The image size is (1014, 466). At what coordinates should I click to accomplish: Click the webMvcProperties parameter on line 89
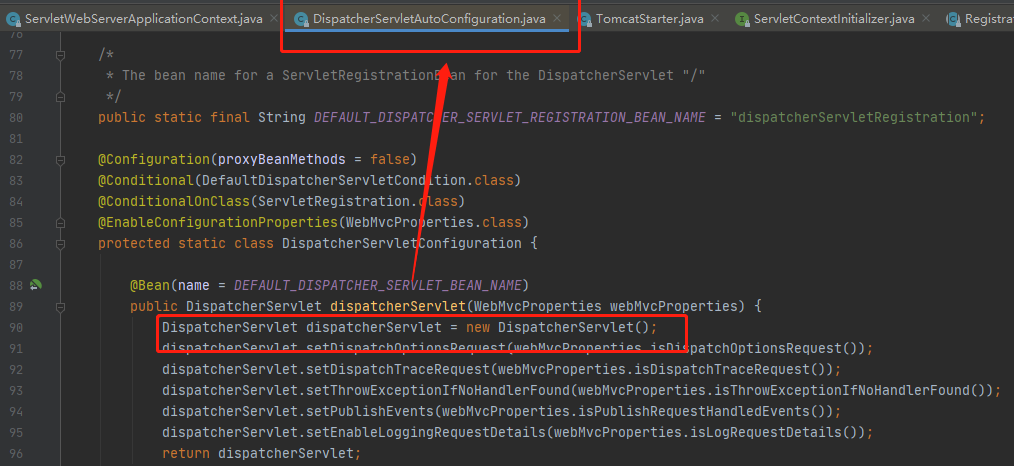point(674,306)
